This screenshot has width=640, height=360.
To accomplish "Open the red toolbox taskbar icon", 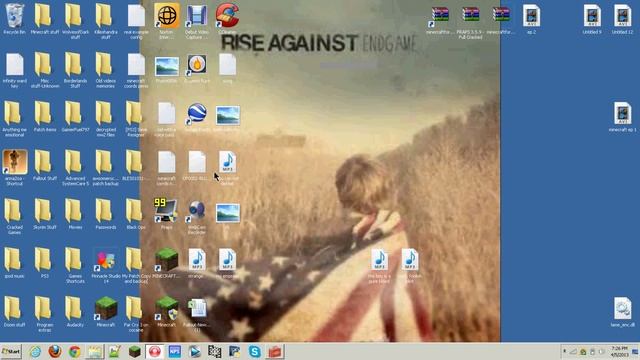I will click(275, 351).
